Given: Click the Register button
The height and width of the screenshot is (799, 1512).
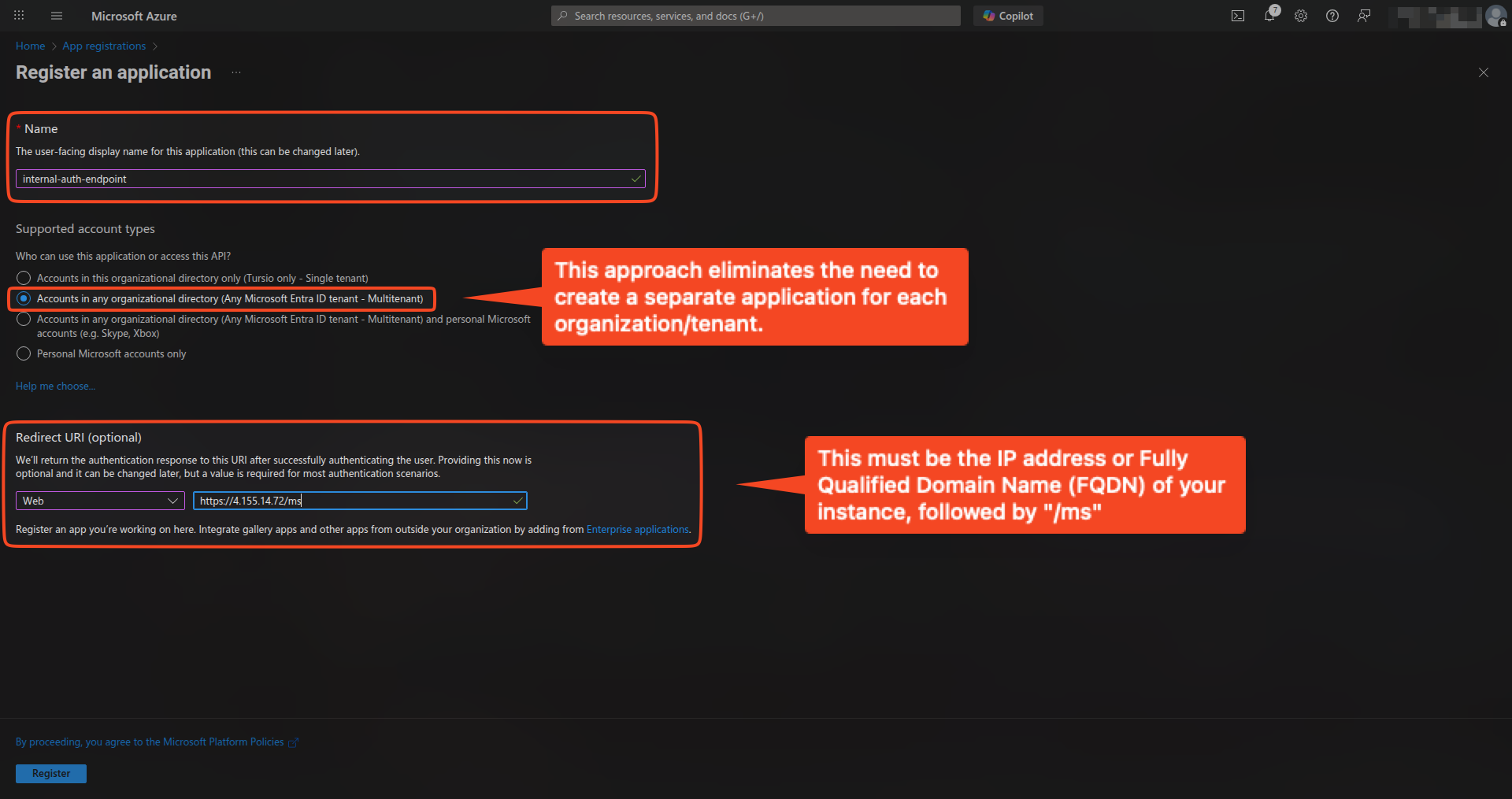Looking at the screenshot, I should [x=50, y=773].
